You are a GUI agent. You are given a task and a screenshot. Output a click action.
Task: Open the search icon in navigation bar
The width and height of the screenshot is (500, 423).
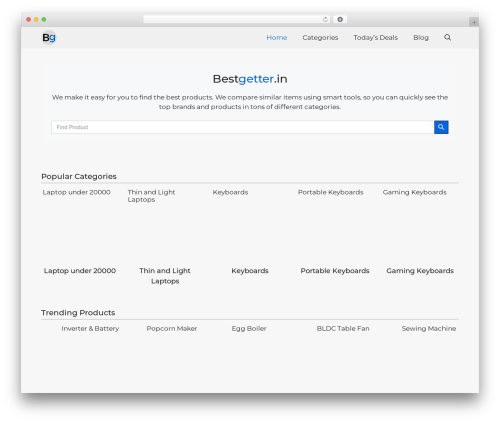(x=447, y=37)
